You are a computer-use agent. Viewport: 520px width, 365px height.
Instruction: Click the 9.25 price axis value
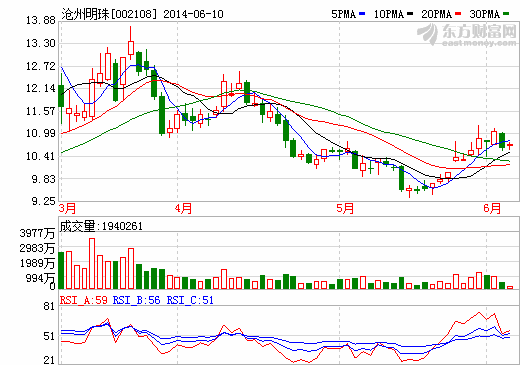pos(43,201)
